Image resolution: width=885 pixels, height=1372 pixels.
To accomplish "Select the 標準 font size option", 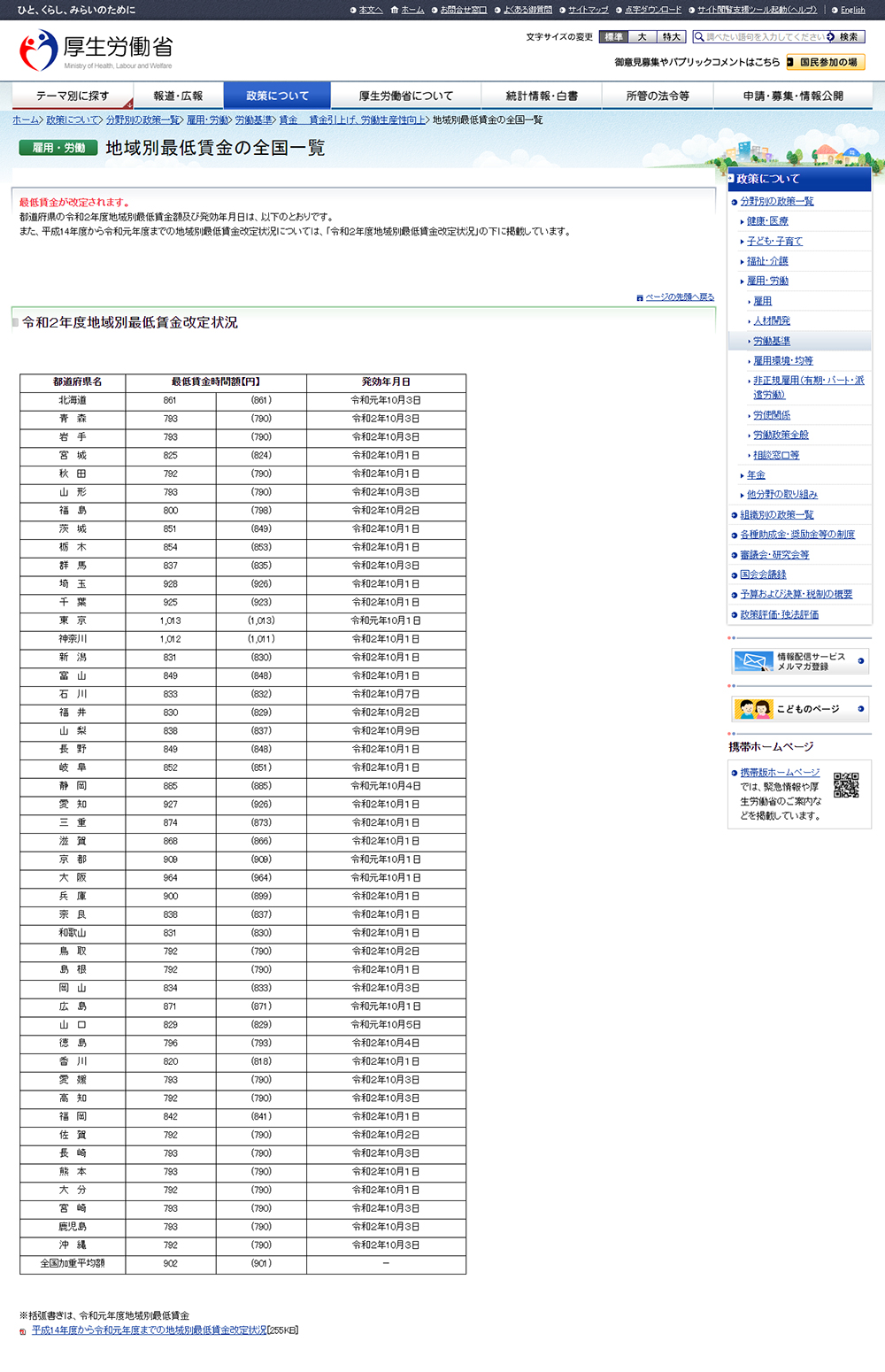I will coord(612,36).
